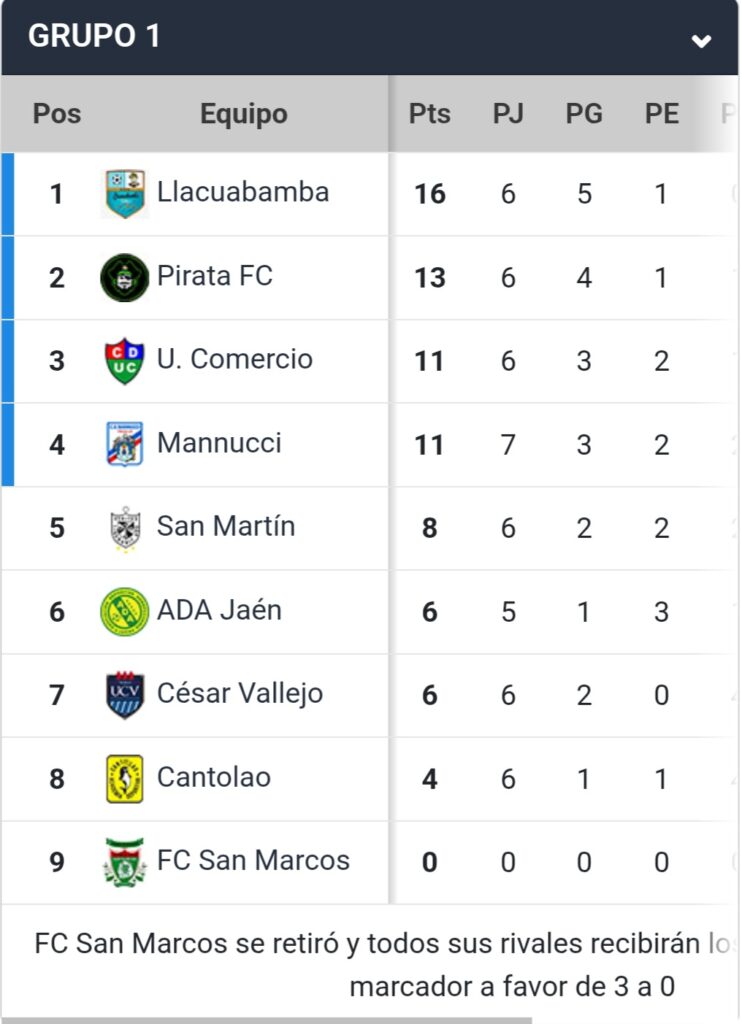Image resolution: width=742 pixels, height=1024 pixels.
Task: Click the GRUPO 1 header title
Action: coord(94,35)
